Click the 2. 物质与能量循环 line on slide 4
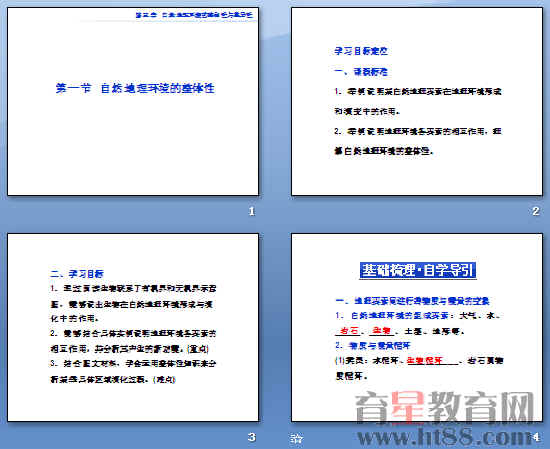 (x=373, y=346)
